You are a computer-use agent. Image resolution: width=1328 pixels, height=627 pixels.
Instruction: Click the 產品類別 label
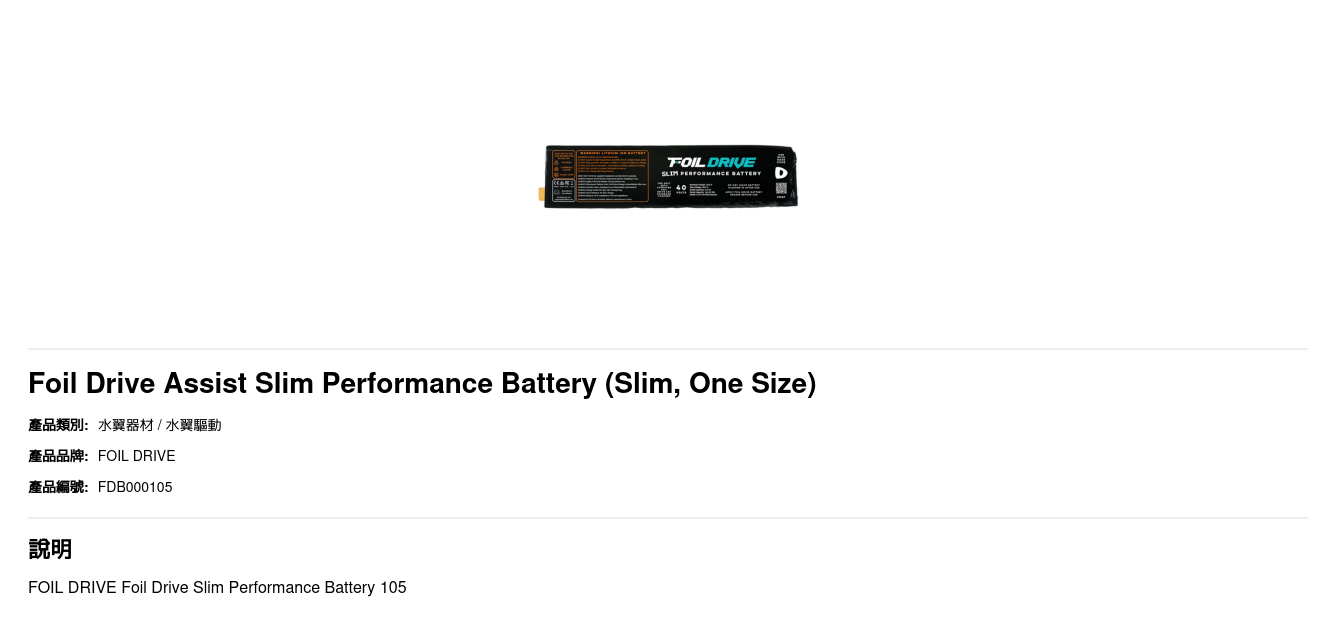[58, 425]
